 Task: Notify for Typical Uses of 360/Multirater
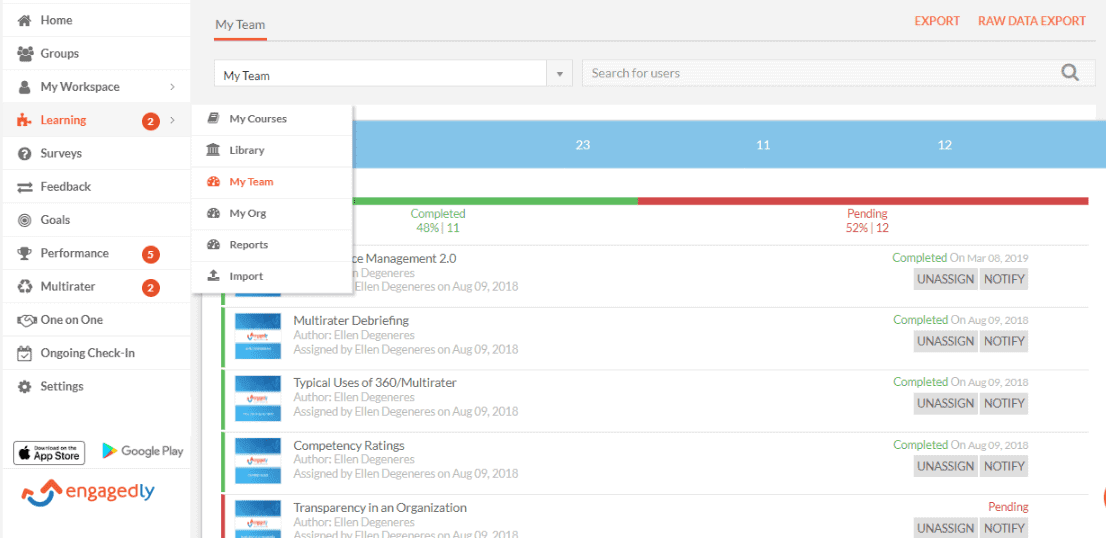(1004, 404)
